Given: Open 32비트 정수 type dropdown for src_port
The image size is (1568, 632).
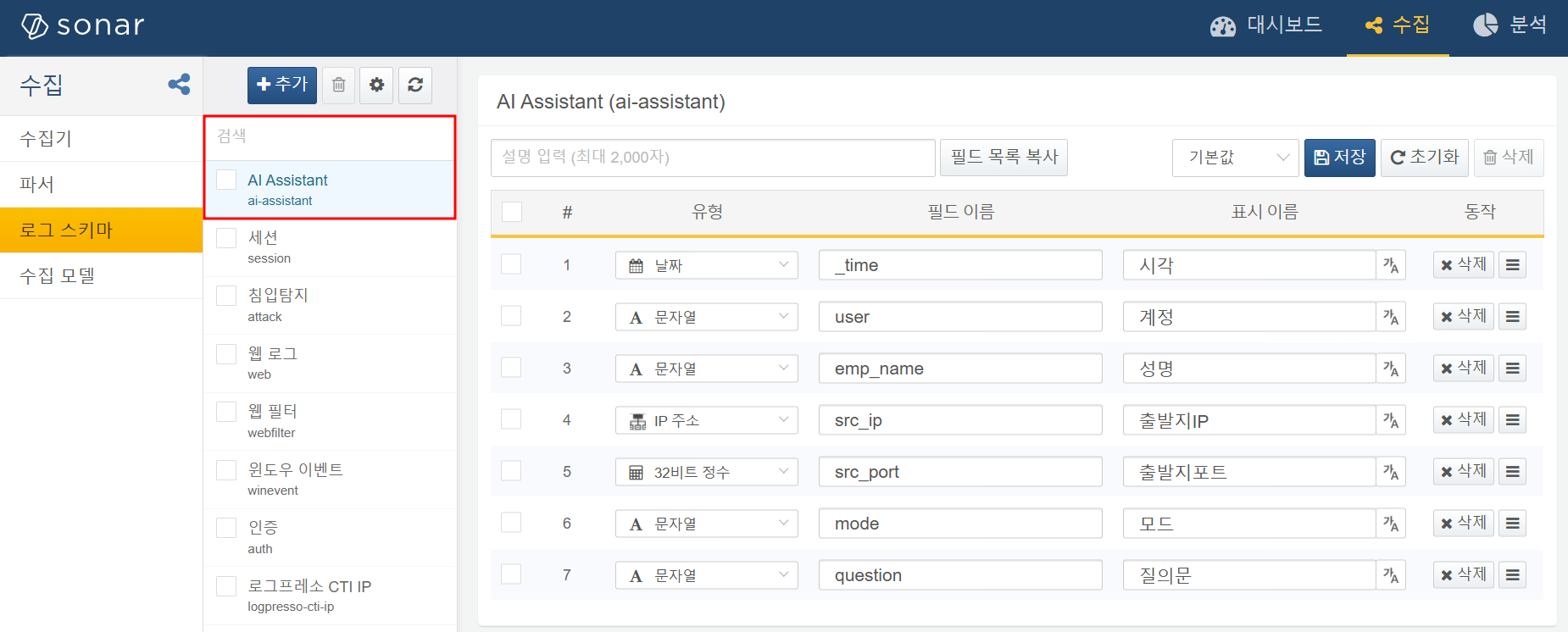Looking at the screenshot, I should tap(706, 472).
